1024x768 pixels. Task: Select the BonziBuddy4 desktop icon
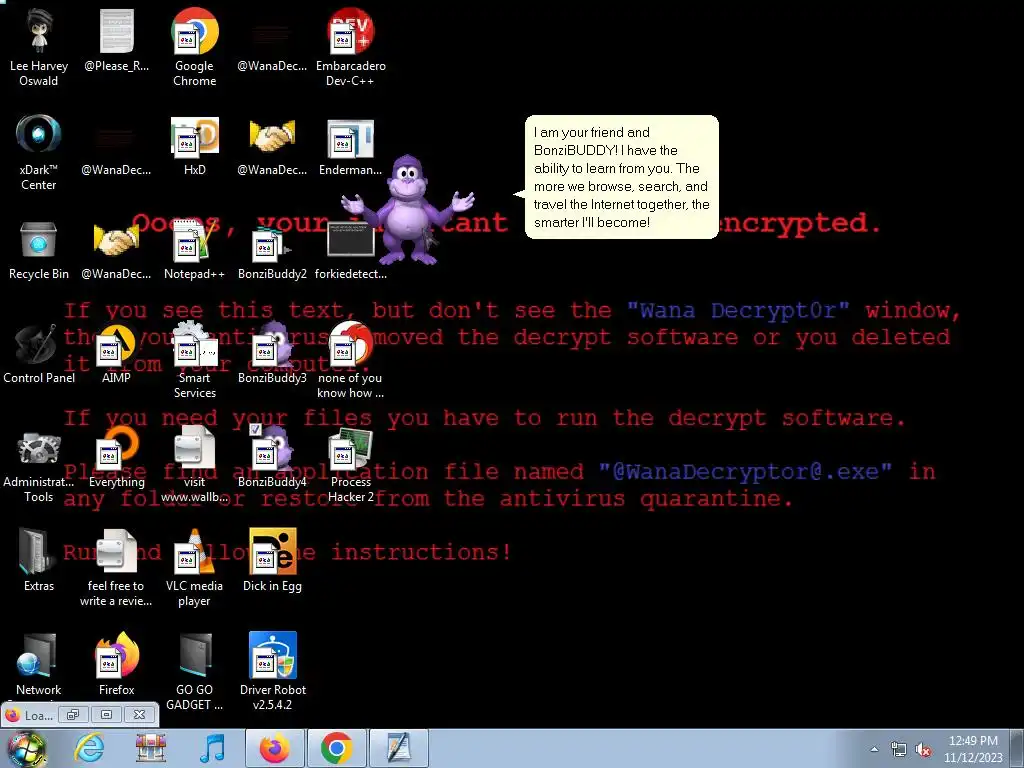272,458
